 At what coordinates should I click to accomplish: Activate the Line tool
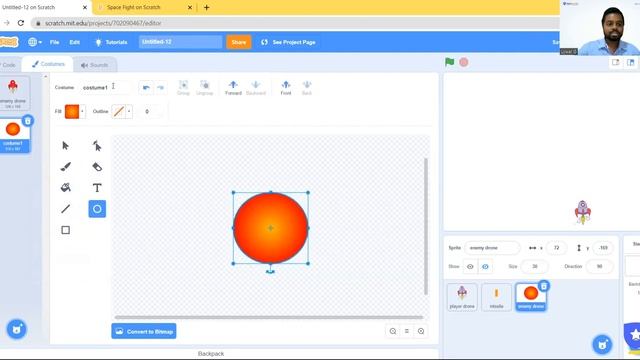pyautogui.click(x=65, y=209)
